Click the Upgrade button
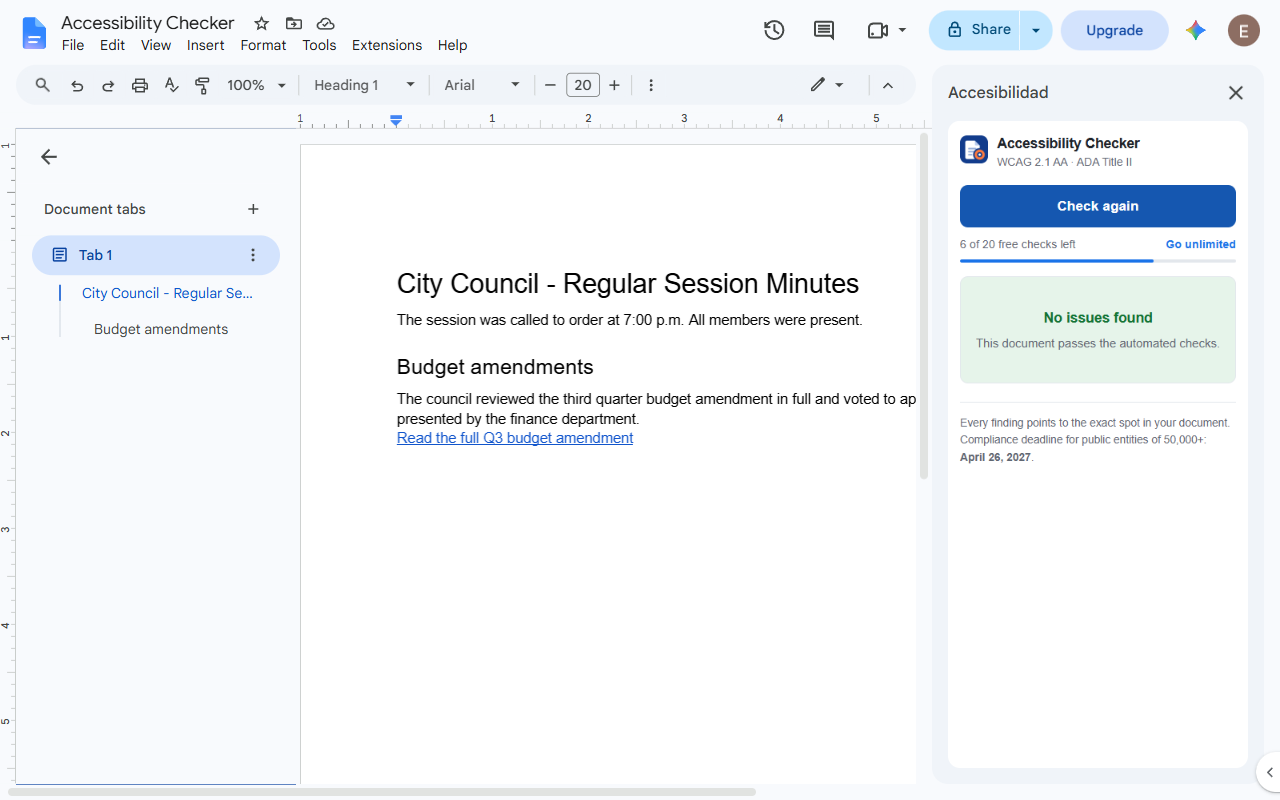 [1114, 30]
